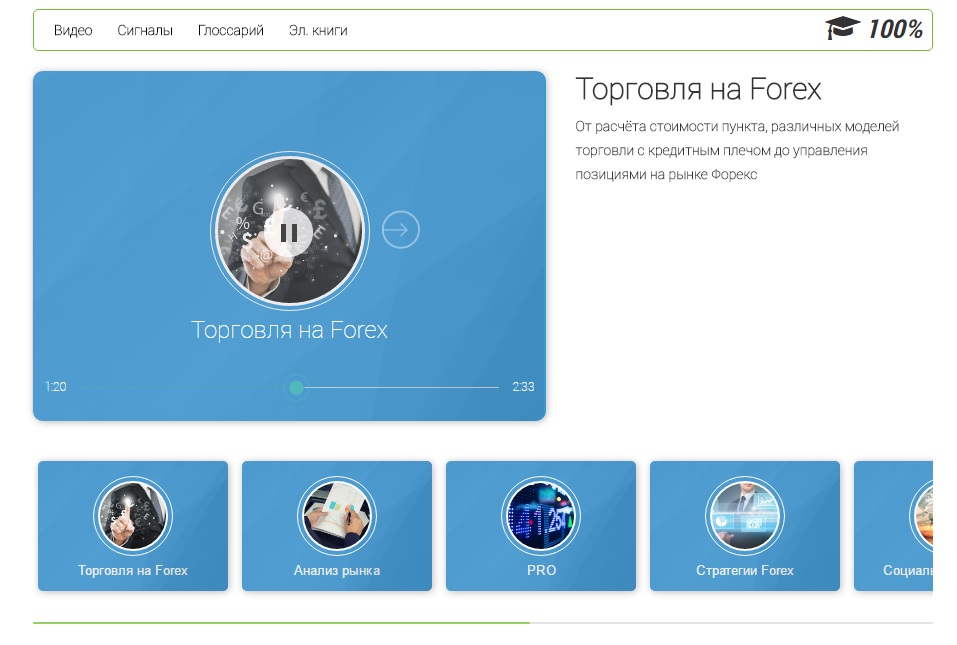Image resolution: width=957 pixels, height=645 pixels.
Task: Go to next video with arrow button
Action: 400,230
